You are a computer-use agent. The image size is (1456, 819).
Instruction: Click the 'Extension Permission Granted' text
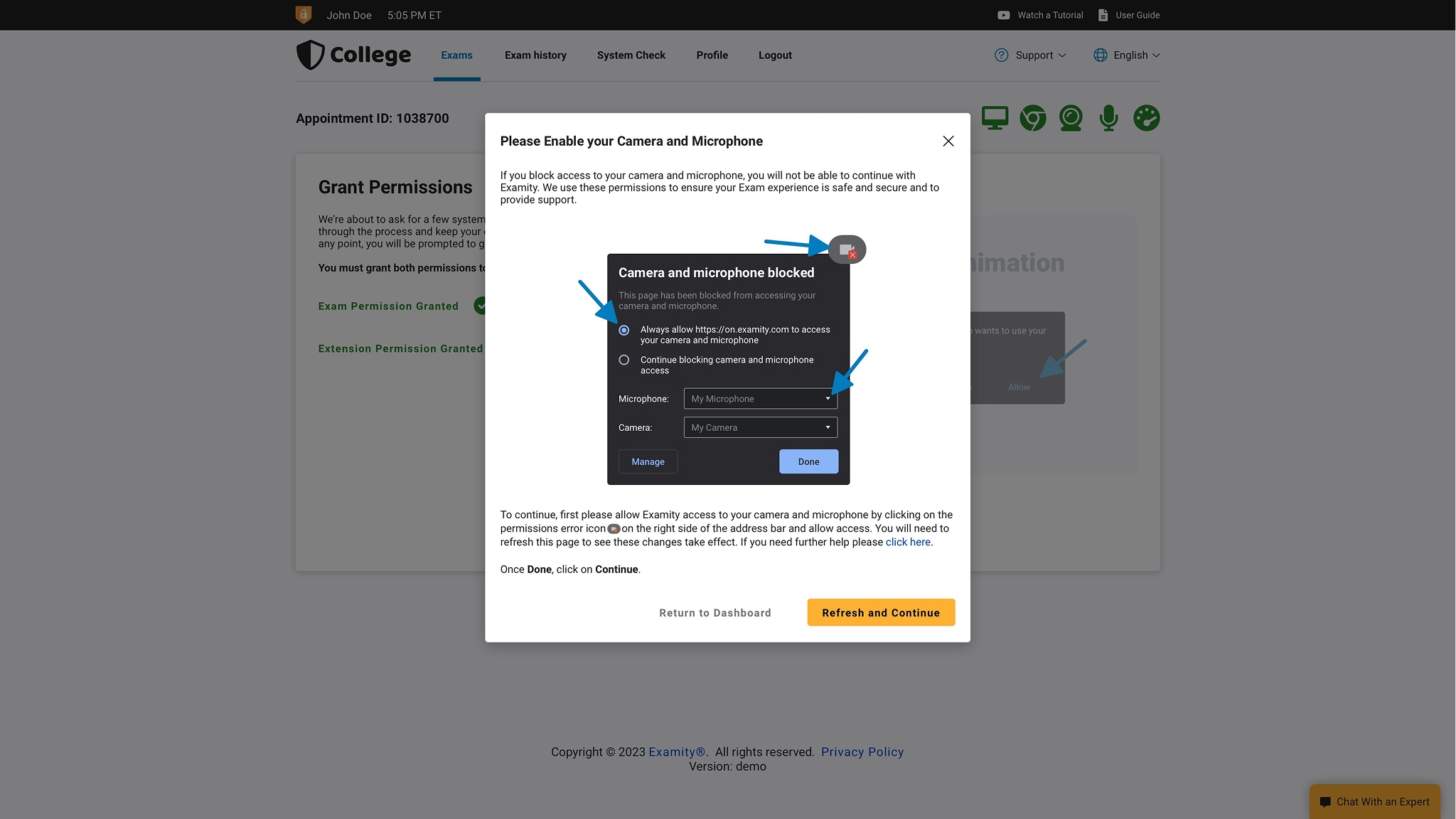point(400,348)
